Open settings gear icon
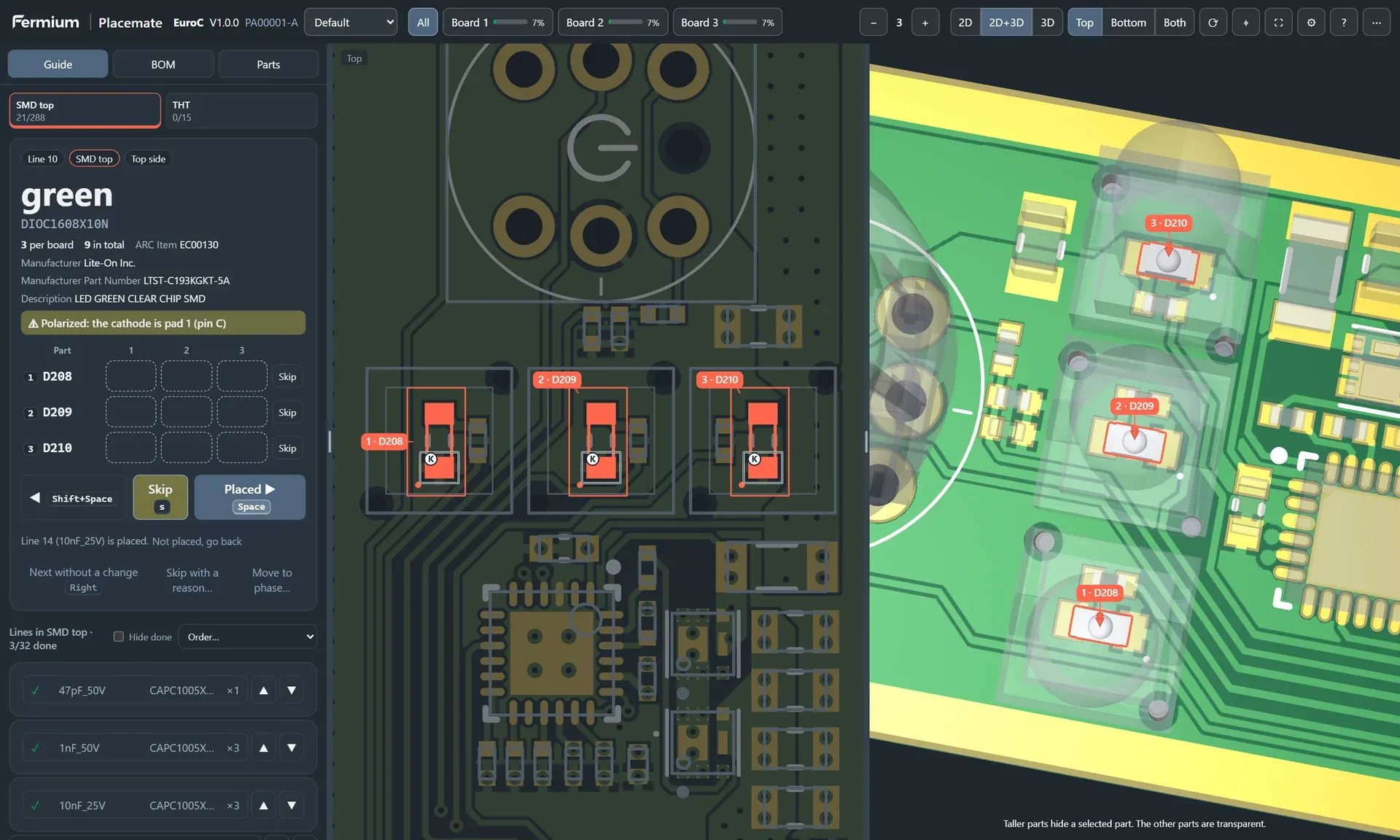Screen dimensions: 1400x840 1311,23
